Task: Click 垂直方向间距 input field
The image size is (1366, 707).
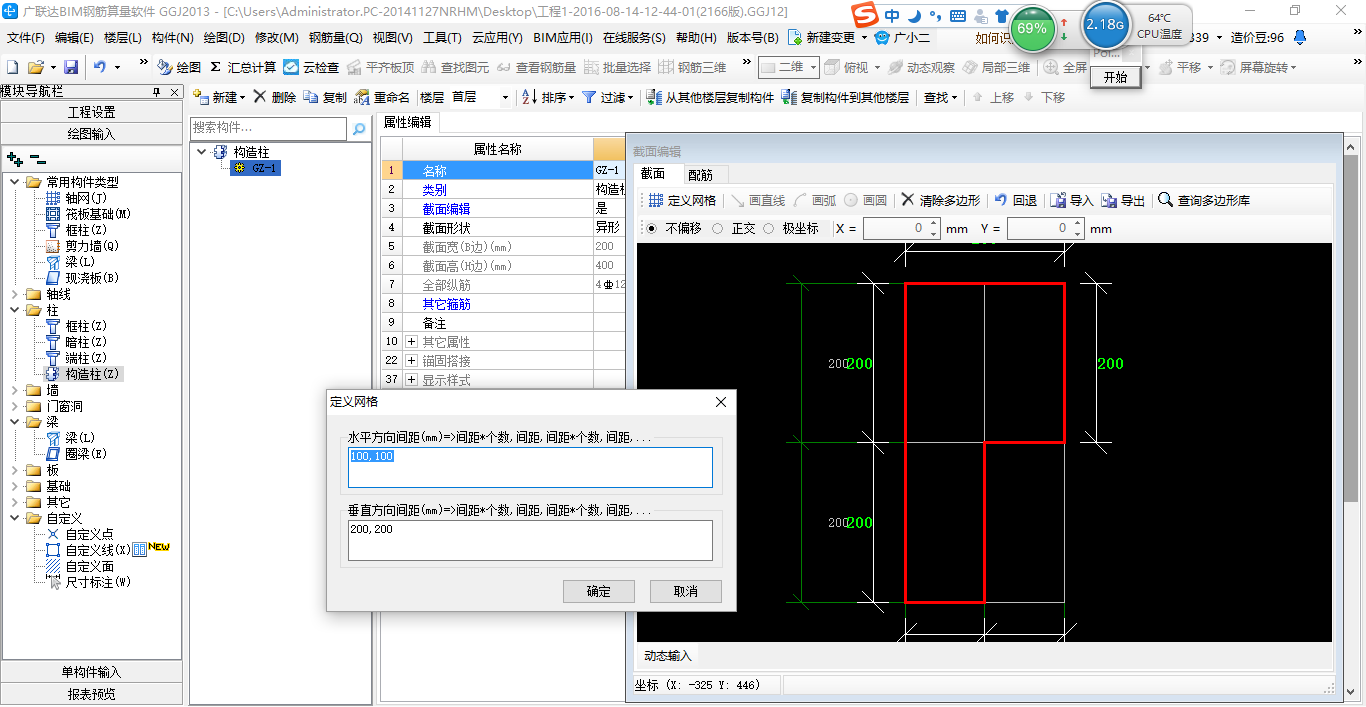Action: tap(530, 540)
